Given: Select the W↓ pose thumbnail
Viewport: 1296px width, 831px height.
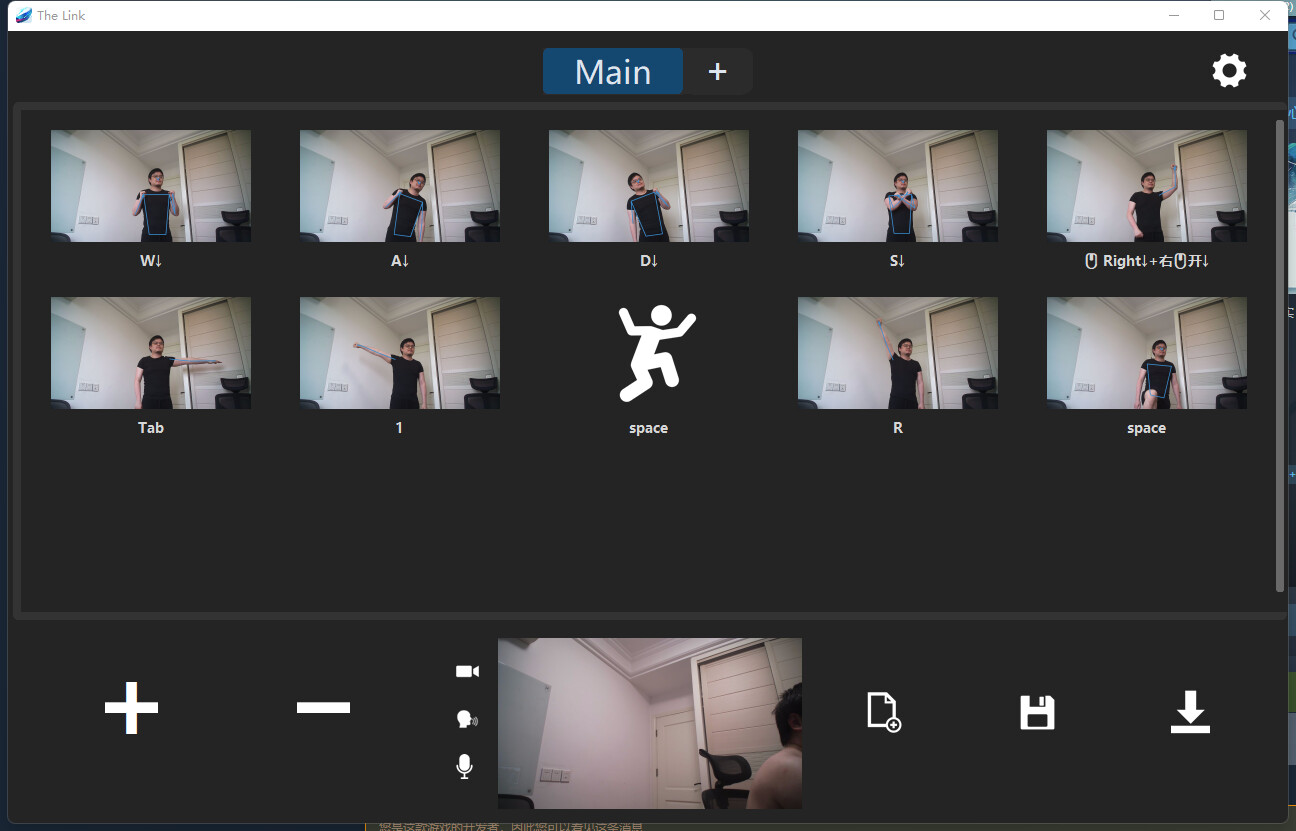Looking at the screenshot, I should pos(150,185).
